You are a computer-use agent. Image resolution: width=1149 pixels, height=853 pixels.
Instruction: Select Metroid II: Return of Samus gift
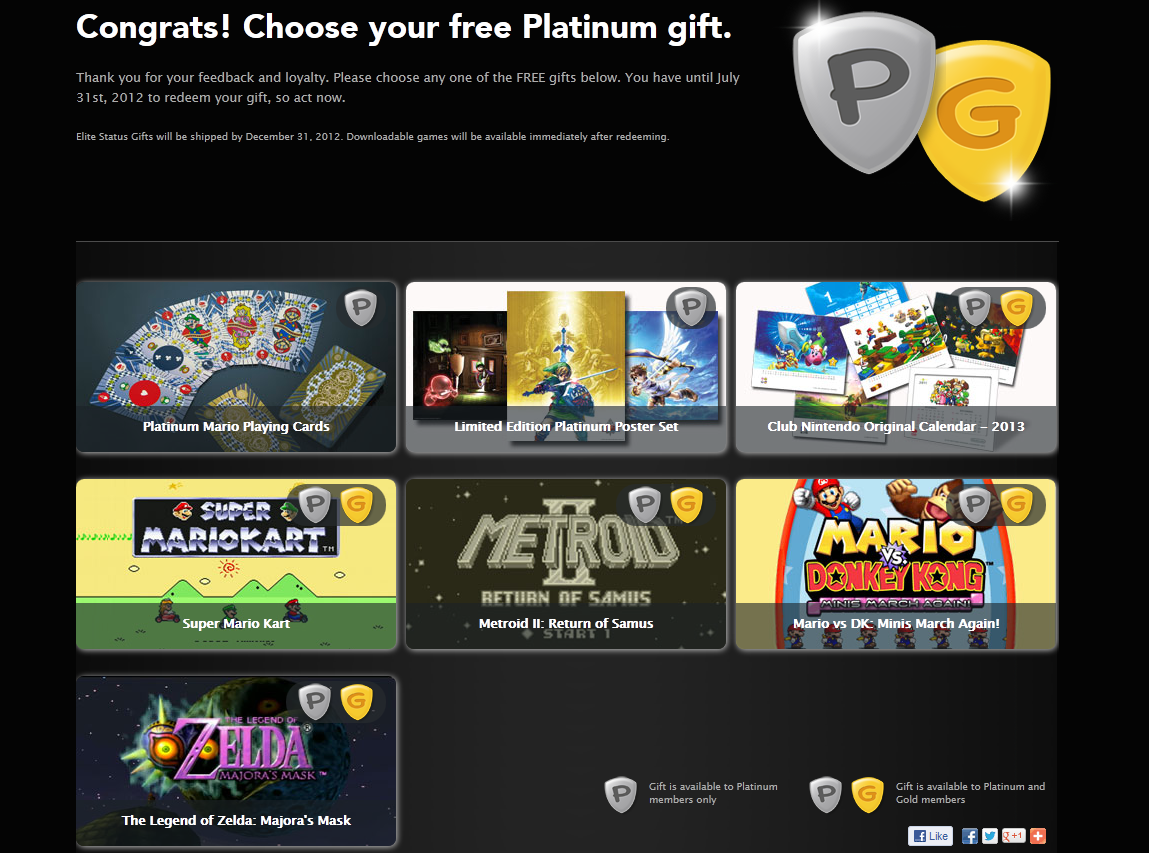[566, 564]
